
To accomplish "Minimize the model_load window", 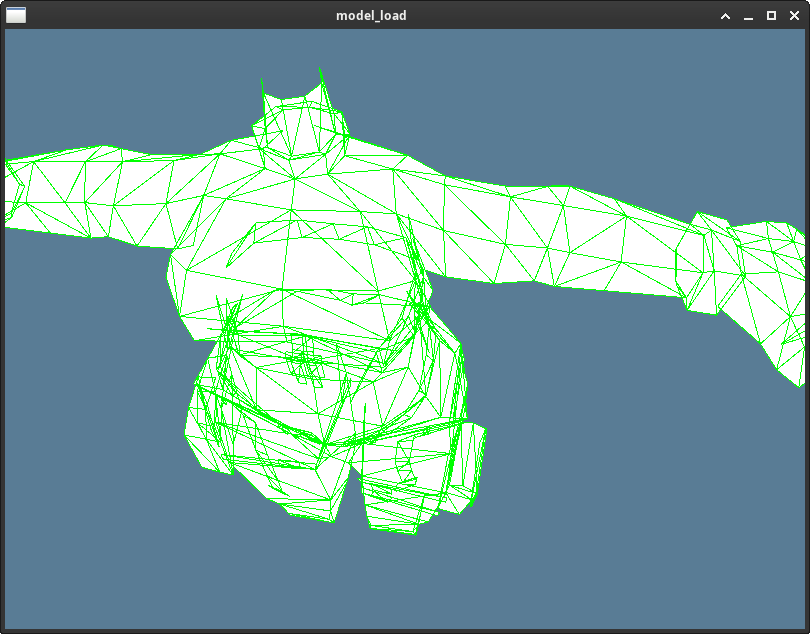I will point(748,16).
